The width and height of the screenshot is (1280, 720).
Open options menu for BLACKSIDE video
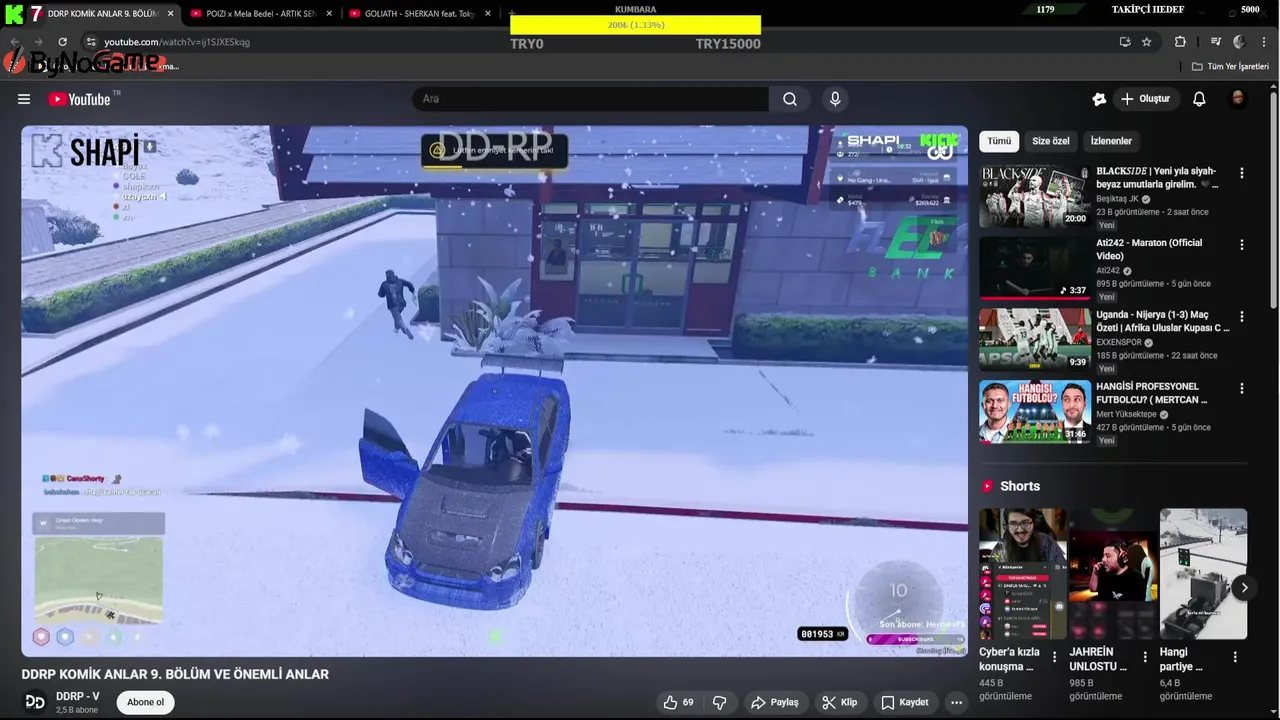(1242, 173)
